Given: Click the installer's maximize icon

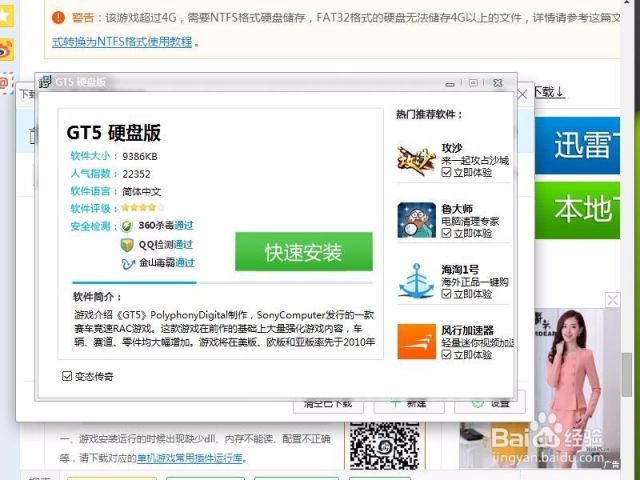Looking at the screenshot, I should click(x=473, y=83).
